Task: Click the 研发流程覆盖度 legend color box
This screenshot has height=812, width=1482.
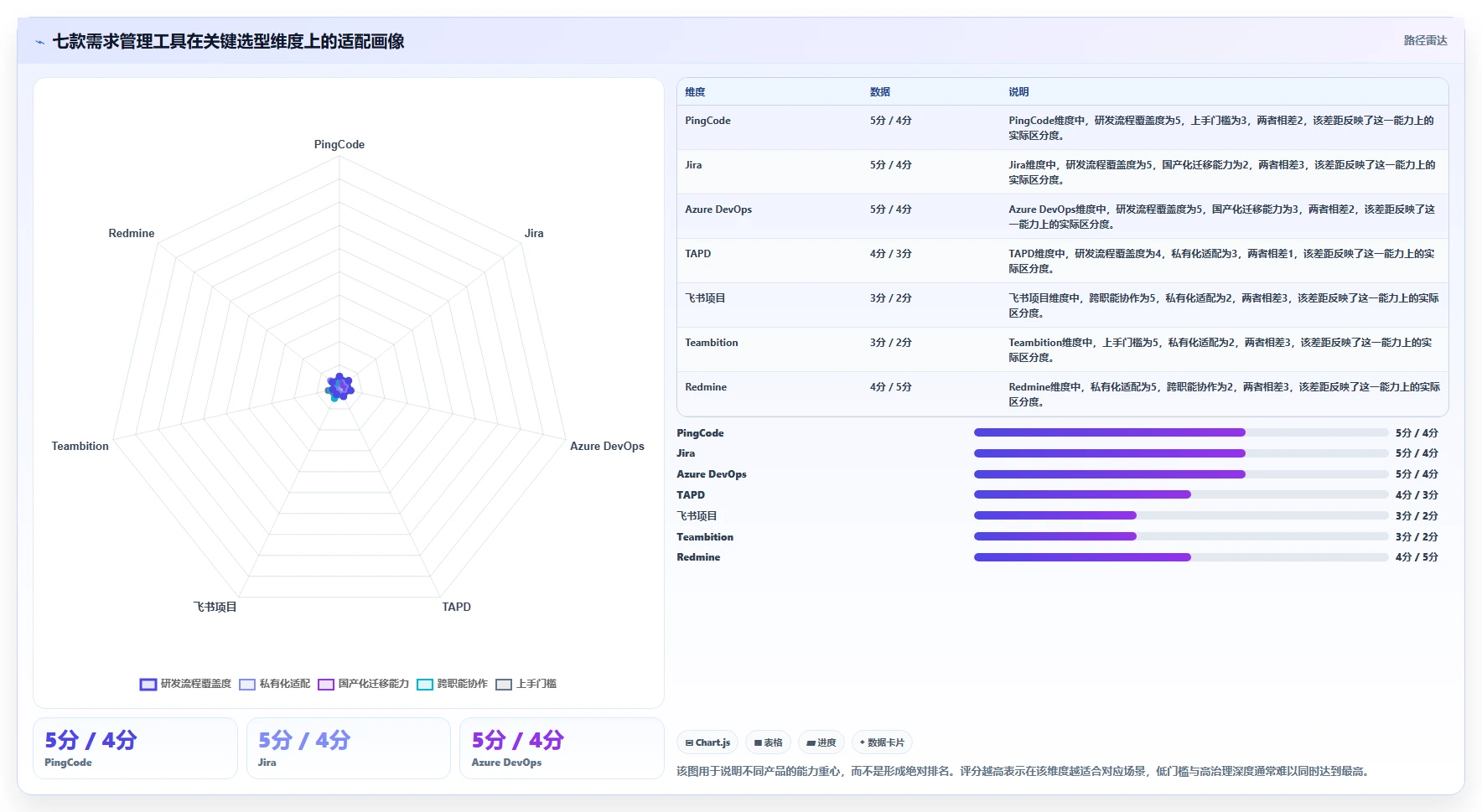Action: [x=148, y=685]
